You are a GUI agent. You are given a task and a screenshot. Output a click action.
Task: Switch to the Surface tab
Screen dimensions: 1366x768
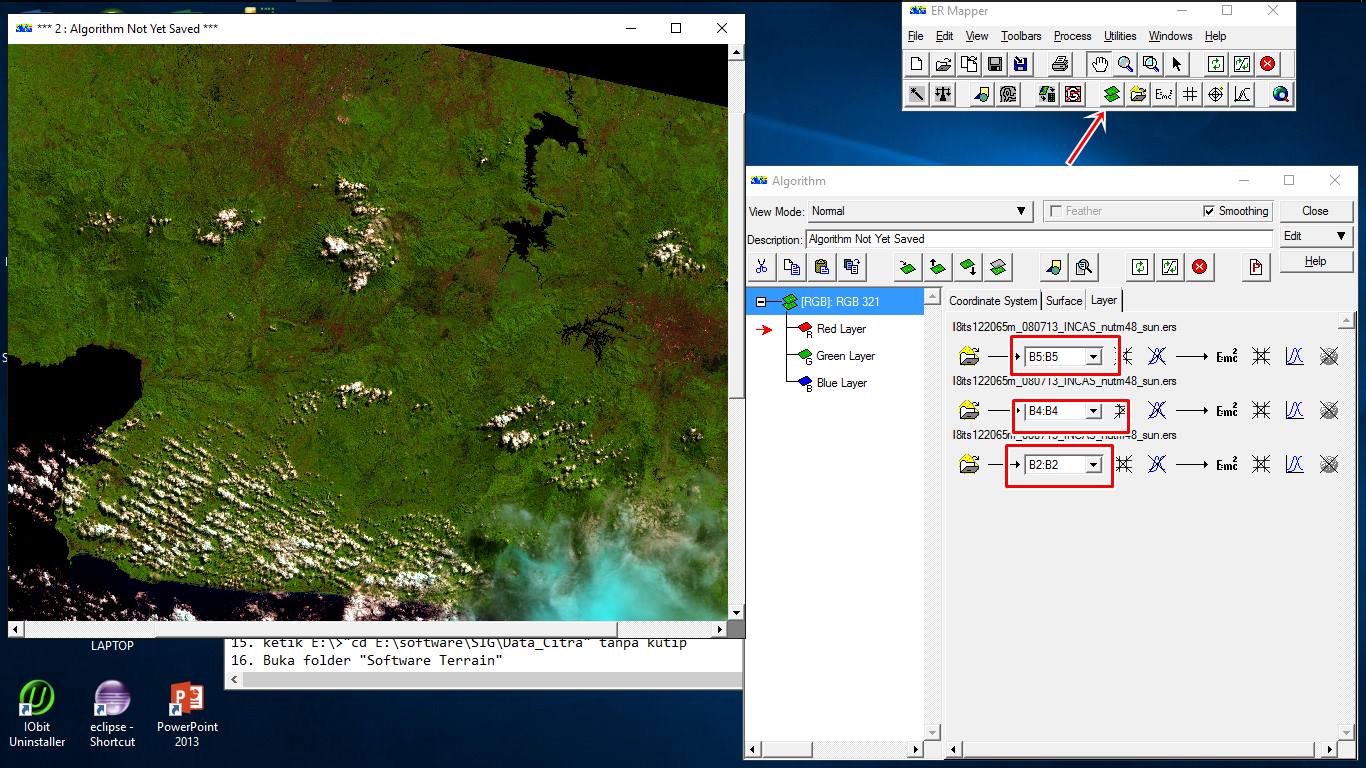[x=1064, y=300]
